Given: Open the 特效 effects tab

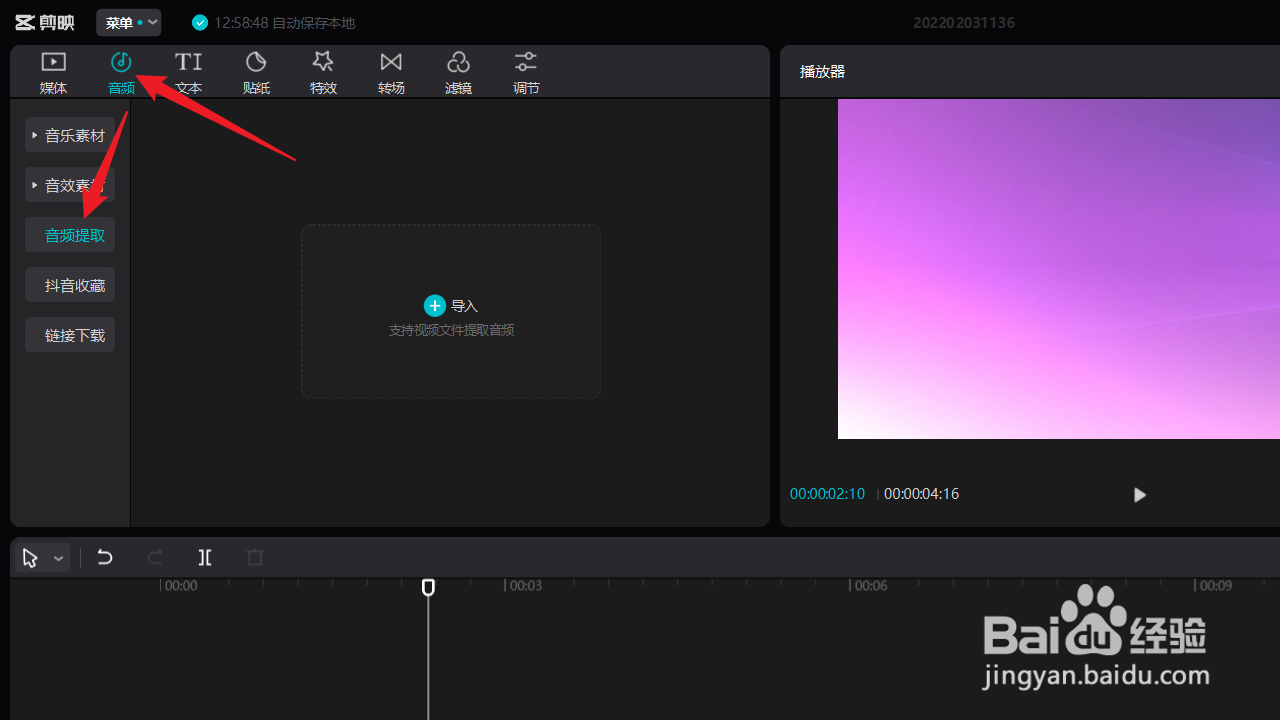Looking at the screenshot, I should (x=323, y=73).
